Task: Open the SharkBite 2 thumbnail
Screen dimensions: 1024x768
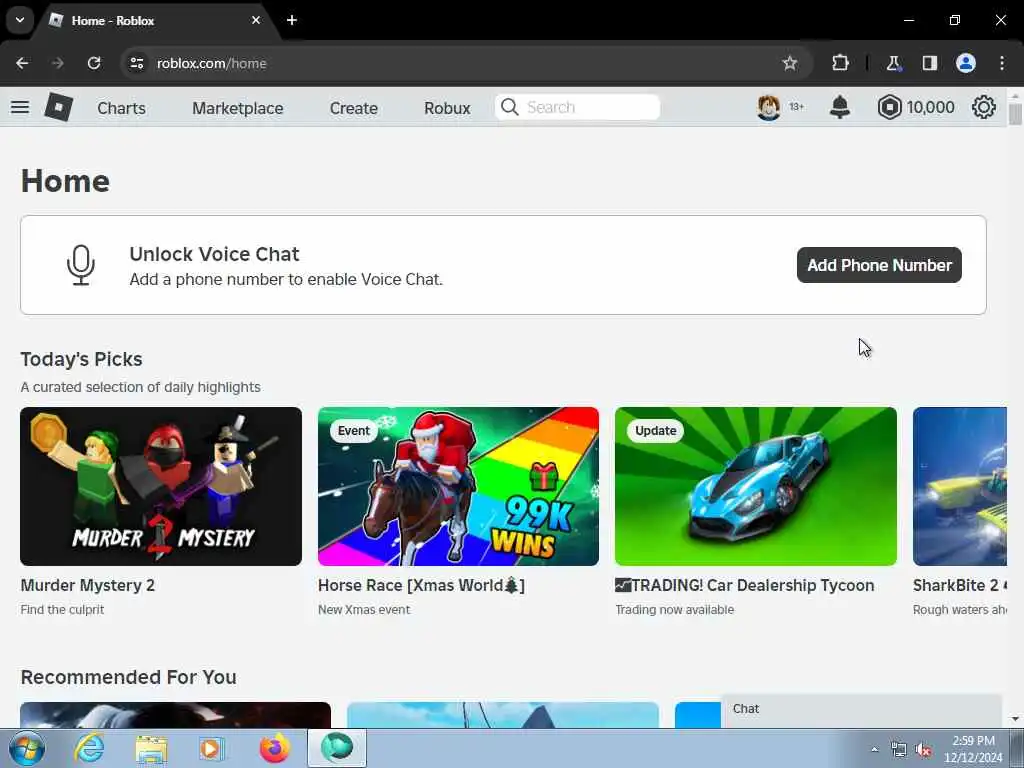Action: click(x=960, y=487)
